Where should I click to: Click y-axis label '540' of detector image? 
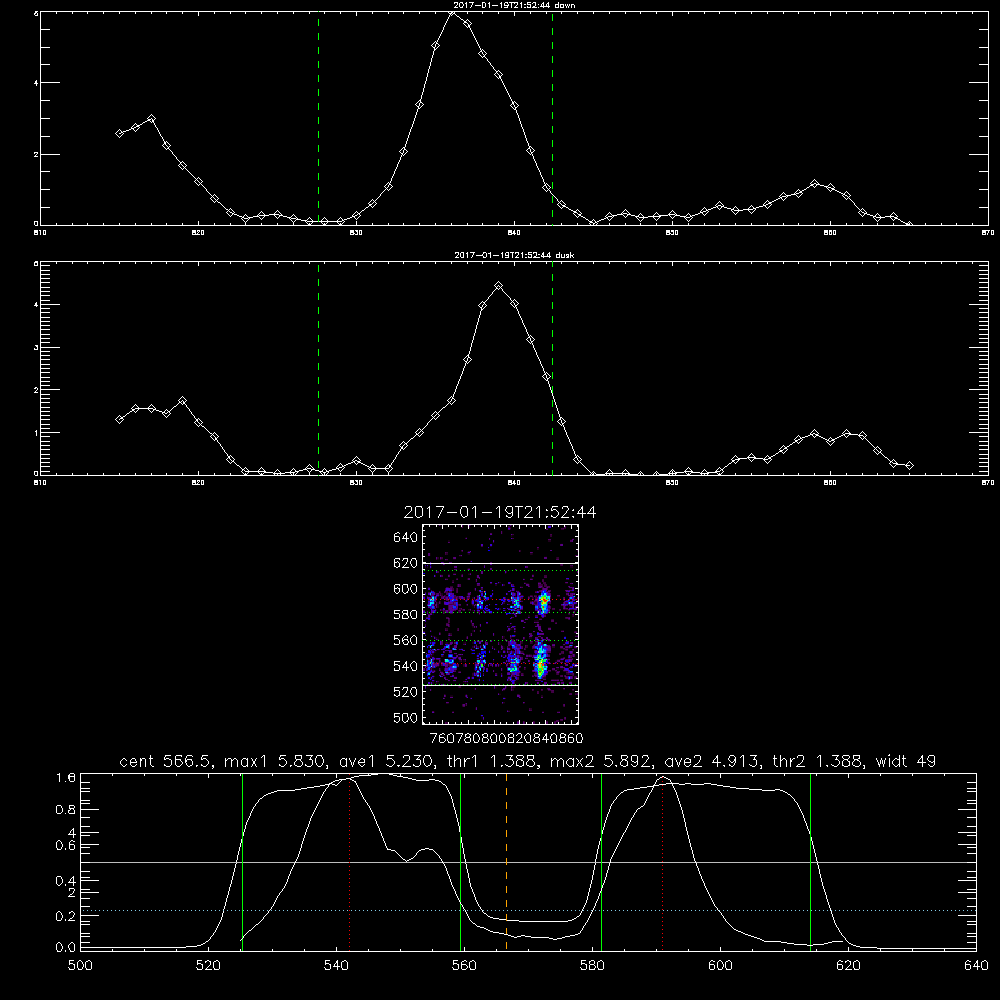[405, 666]
